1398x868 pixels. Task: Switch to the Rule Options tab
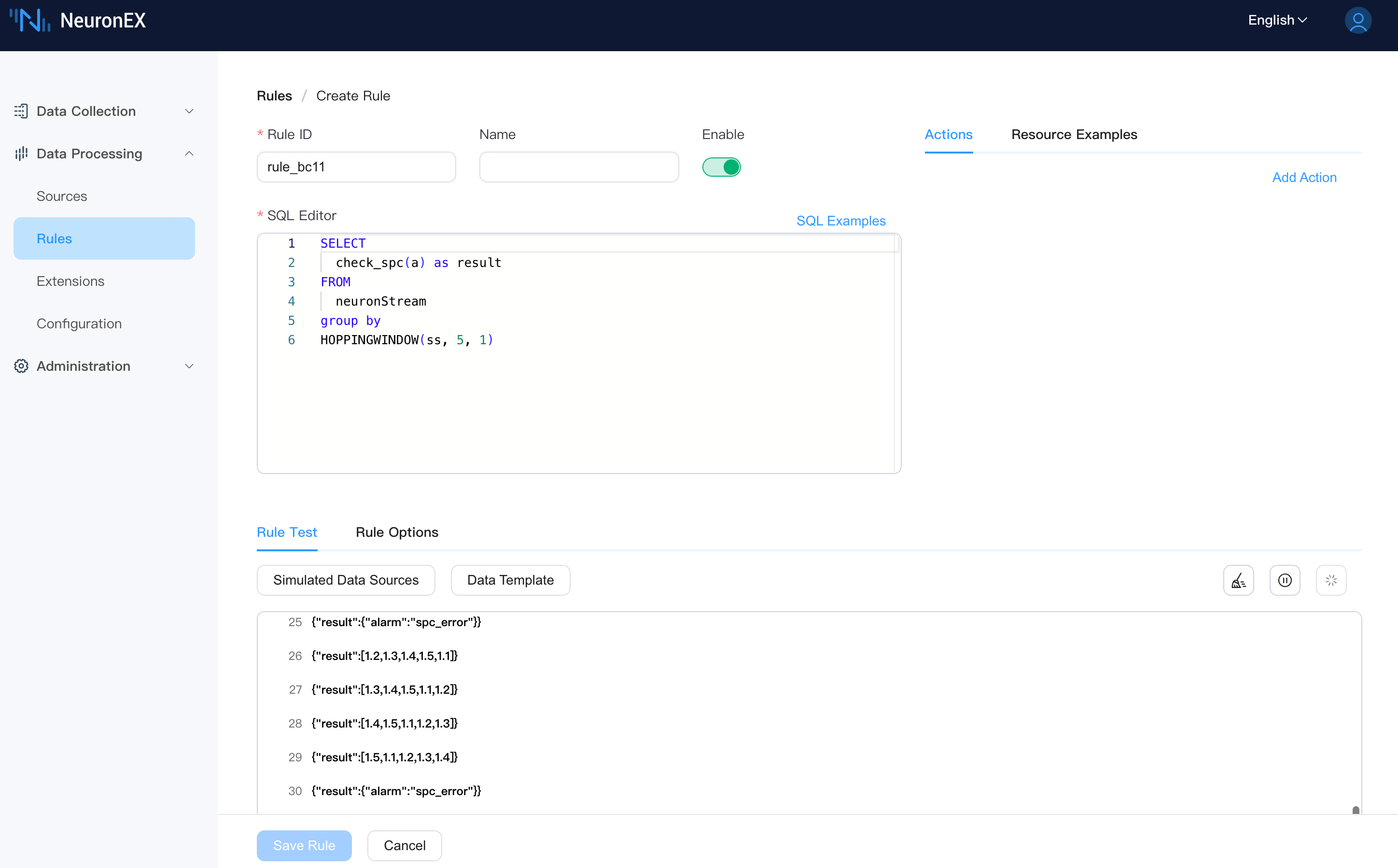tap(396, 532)
